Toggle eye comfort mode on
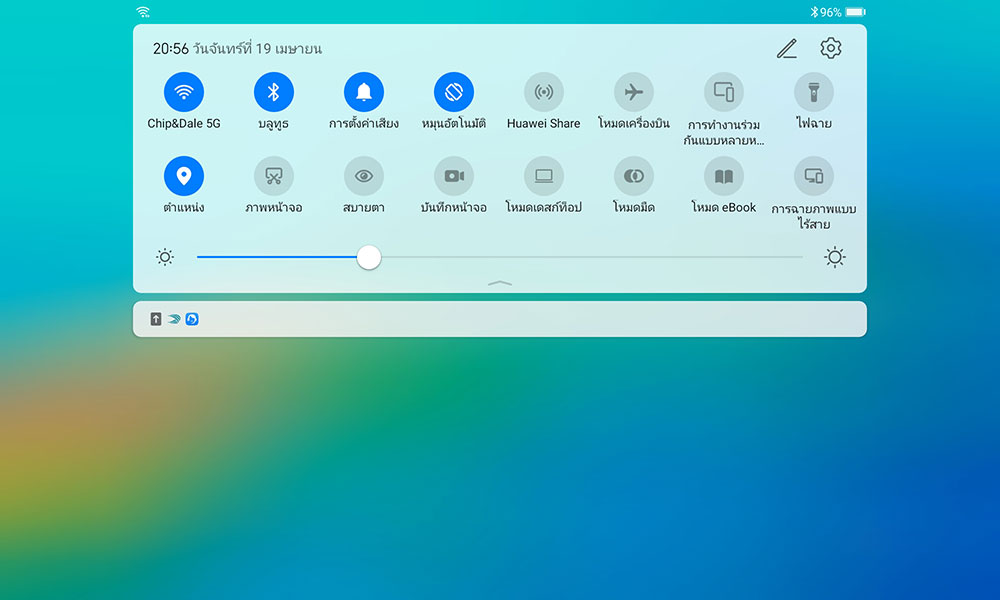The image size is (1000, 600). click(363, 176)
